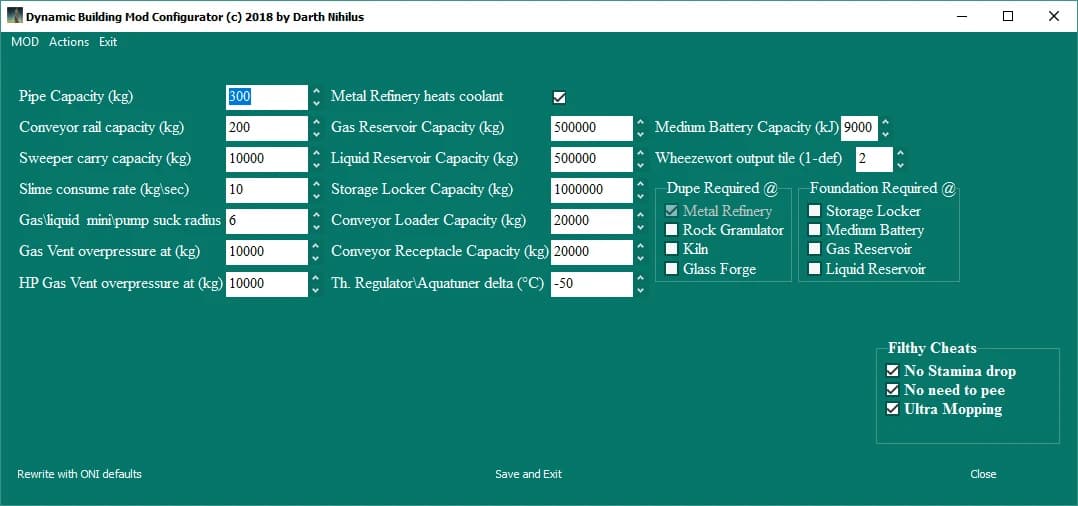This screenshot has height=506, width=1078.
Task: Enable Foundation Required at Gas Reservoir
Action: tap(815, 249)
